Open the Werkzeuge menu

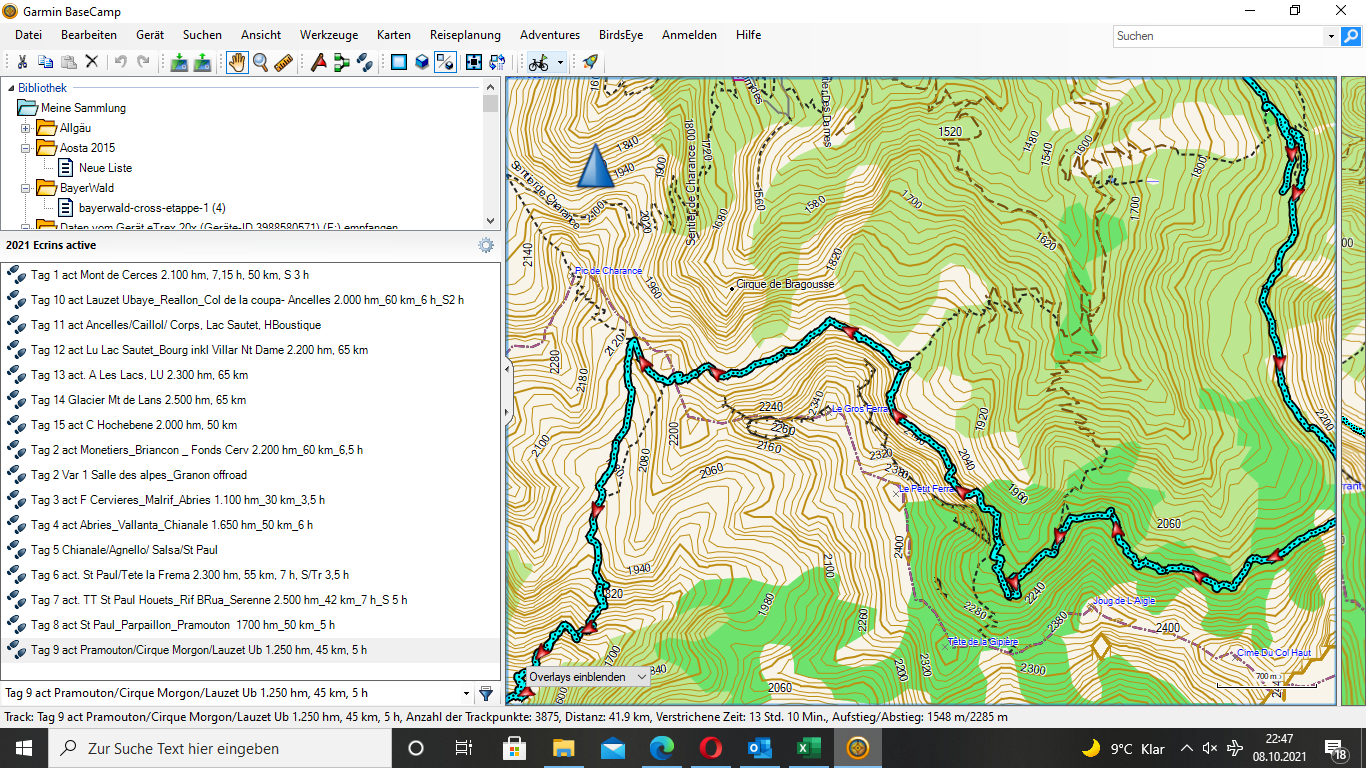click(x=329, y=35)
